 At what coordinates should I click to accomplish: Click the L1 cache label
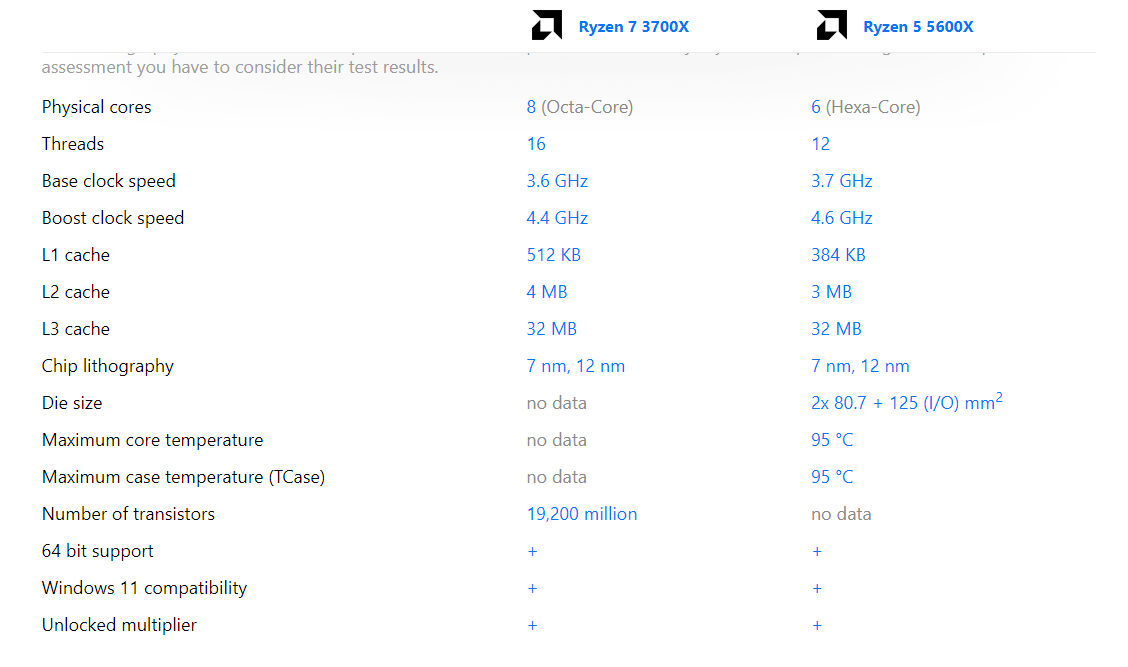76,255
